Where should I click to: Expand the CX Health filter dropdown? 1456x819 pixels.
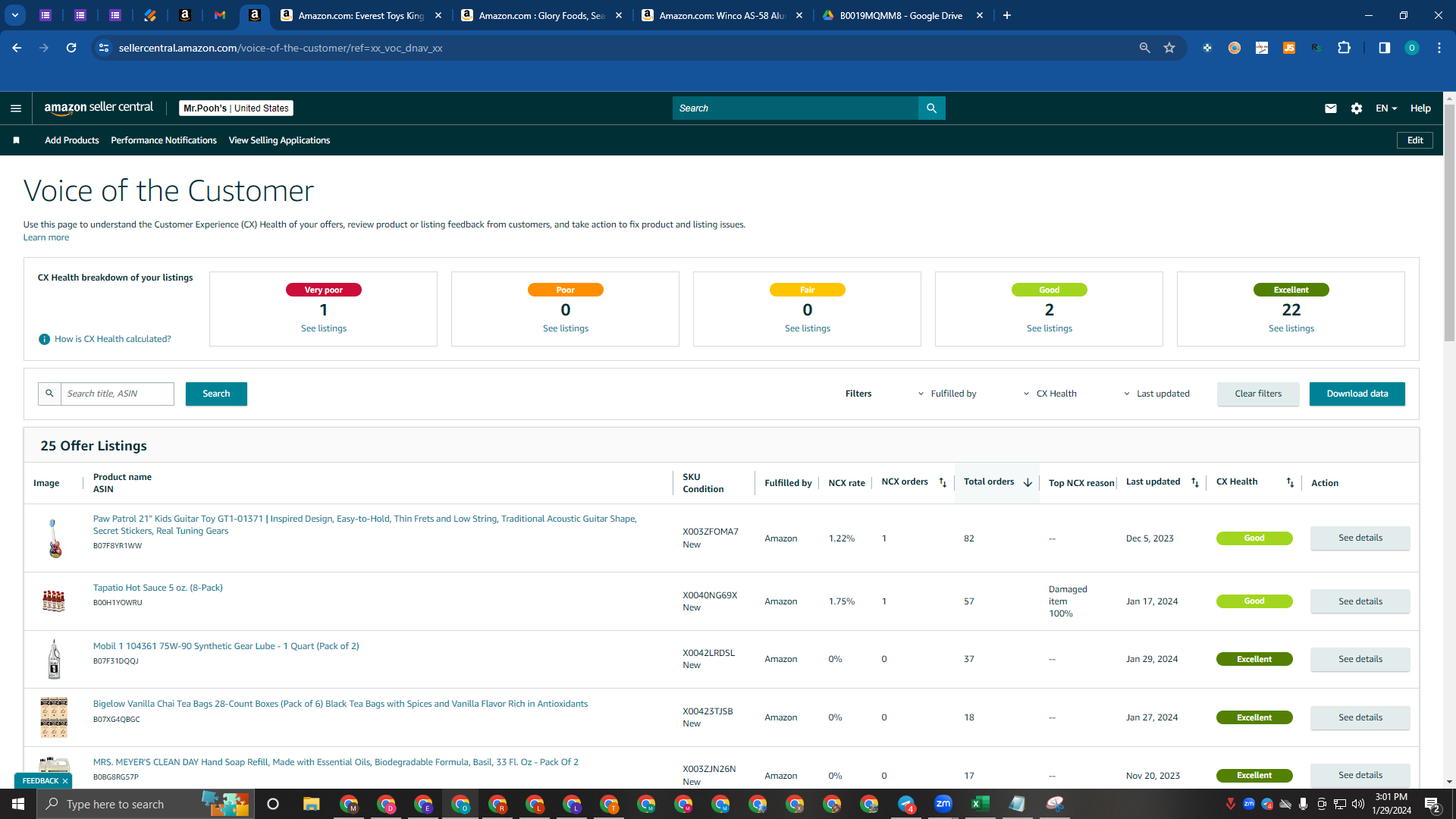[1050, 394]
